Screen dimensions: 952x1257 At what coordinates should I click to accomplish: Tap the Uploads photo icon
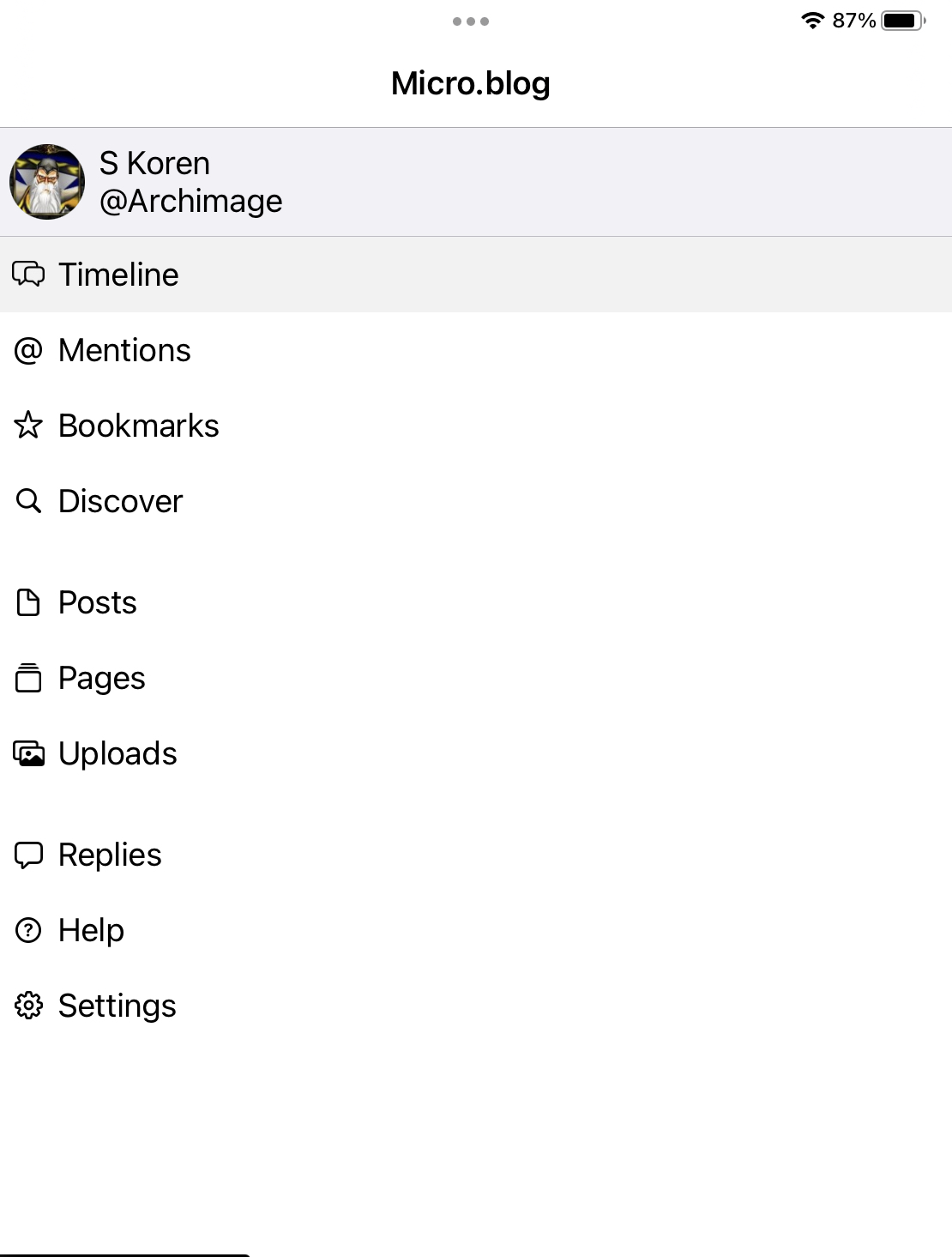tap(28, 753)
